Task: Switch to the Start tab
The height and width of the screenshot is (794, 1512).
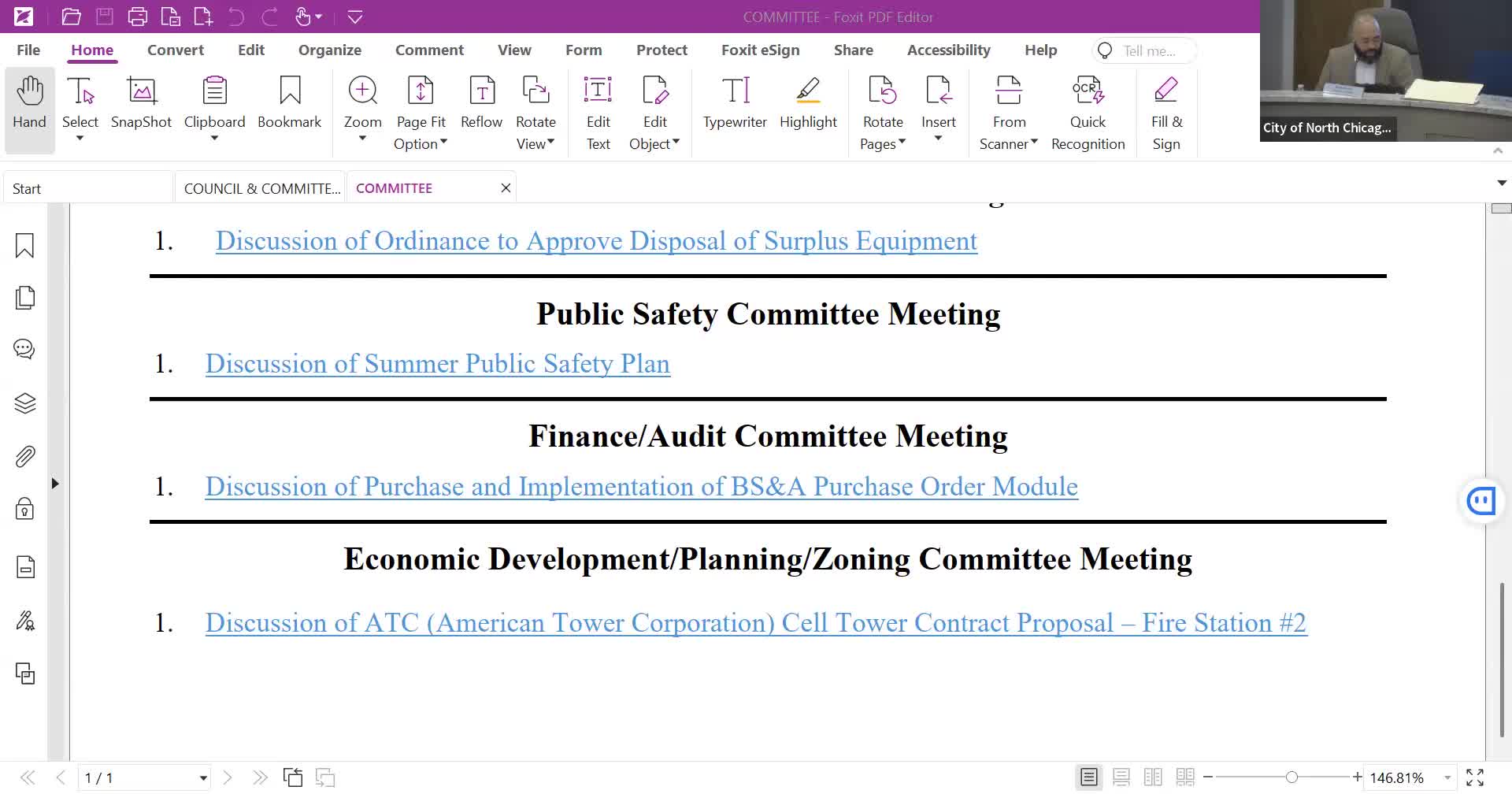Action: point(87,188)
